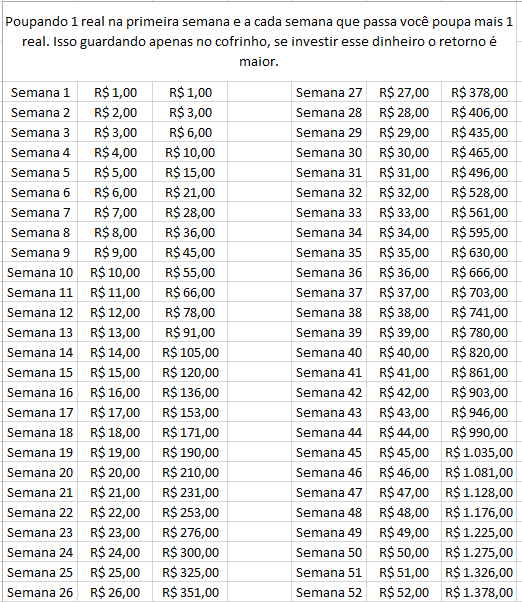Select the Semana 27 cell

(329, 92)
